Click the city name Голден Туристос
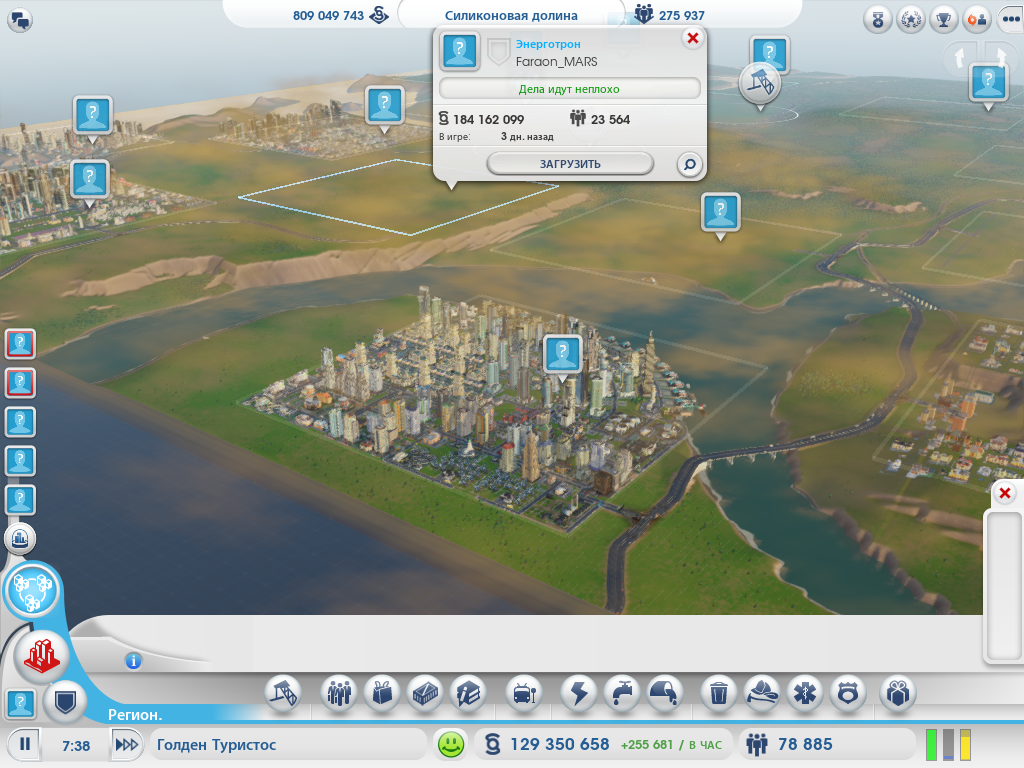The image size is (1024, 768). coord(216,744)
